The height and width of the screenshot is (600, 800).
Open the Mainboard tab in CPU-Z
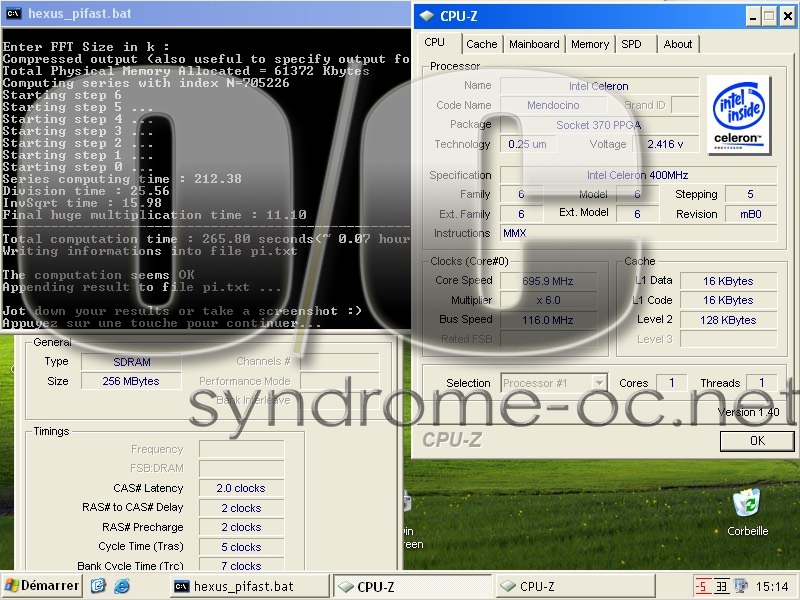pos(534,44)
